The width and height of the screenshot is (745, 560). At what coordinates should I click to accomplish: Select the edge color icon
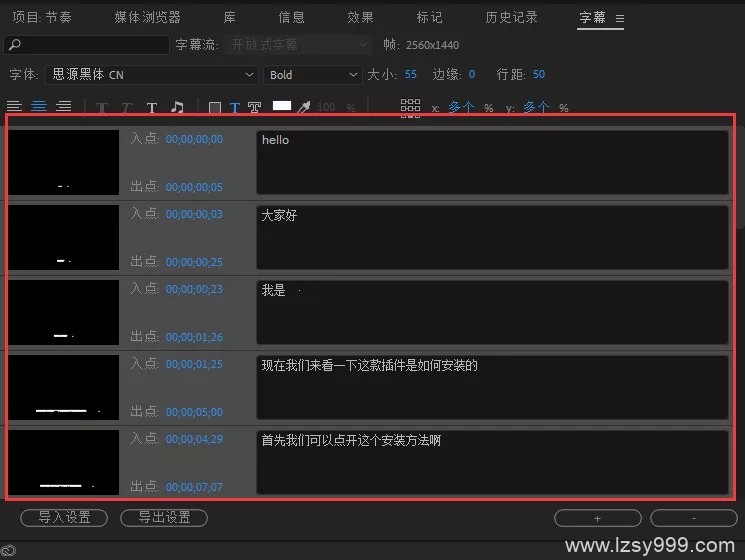click(254, 108)
